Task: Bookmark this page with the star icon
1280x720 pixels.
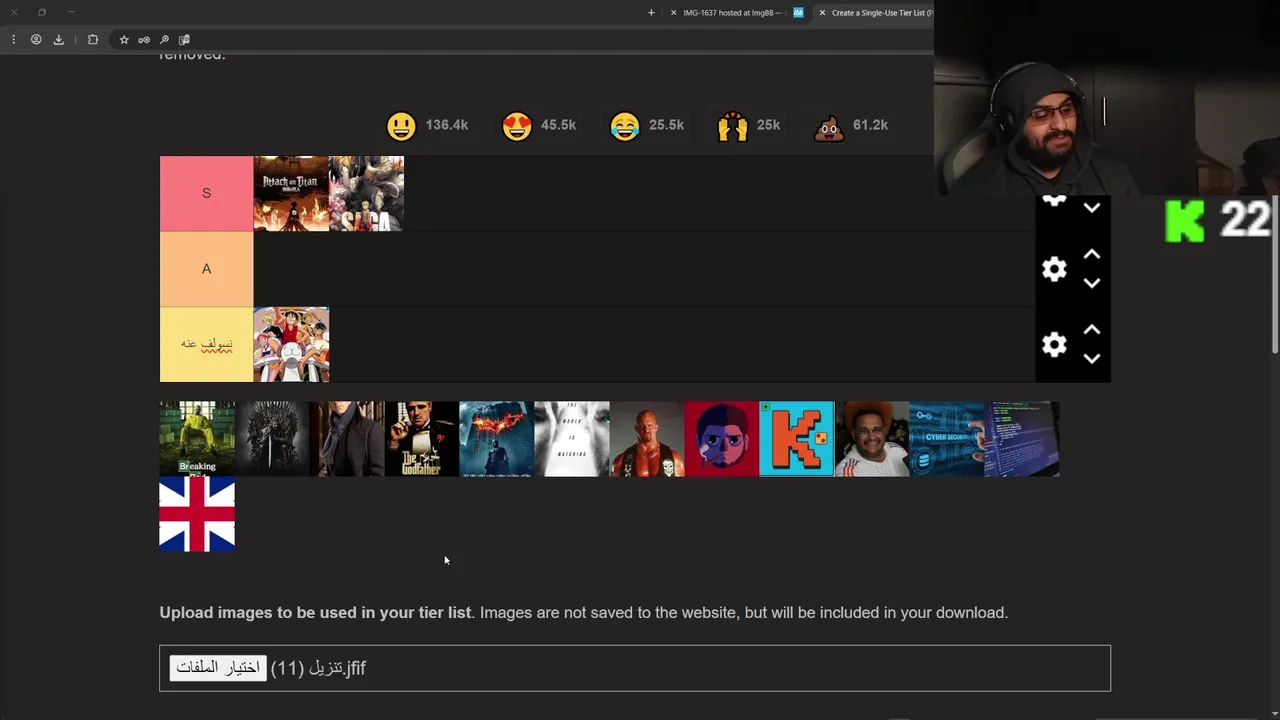Action: (x=124, y=40)
